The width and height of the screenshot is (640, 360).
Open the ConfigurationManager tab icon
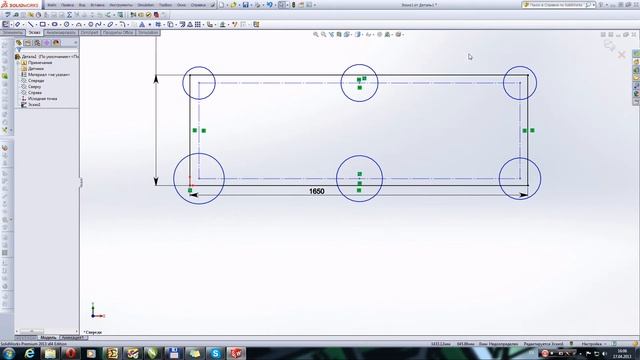pos(37,42)
